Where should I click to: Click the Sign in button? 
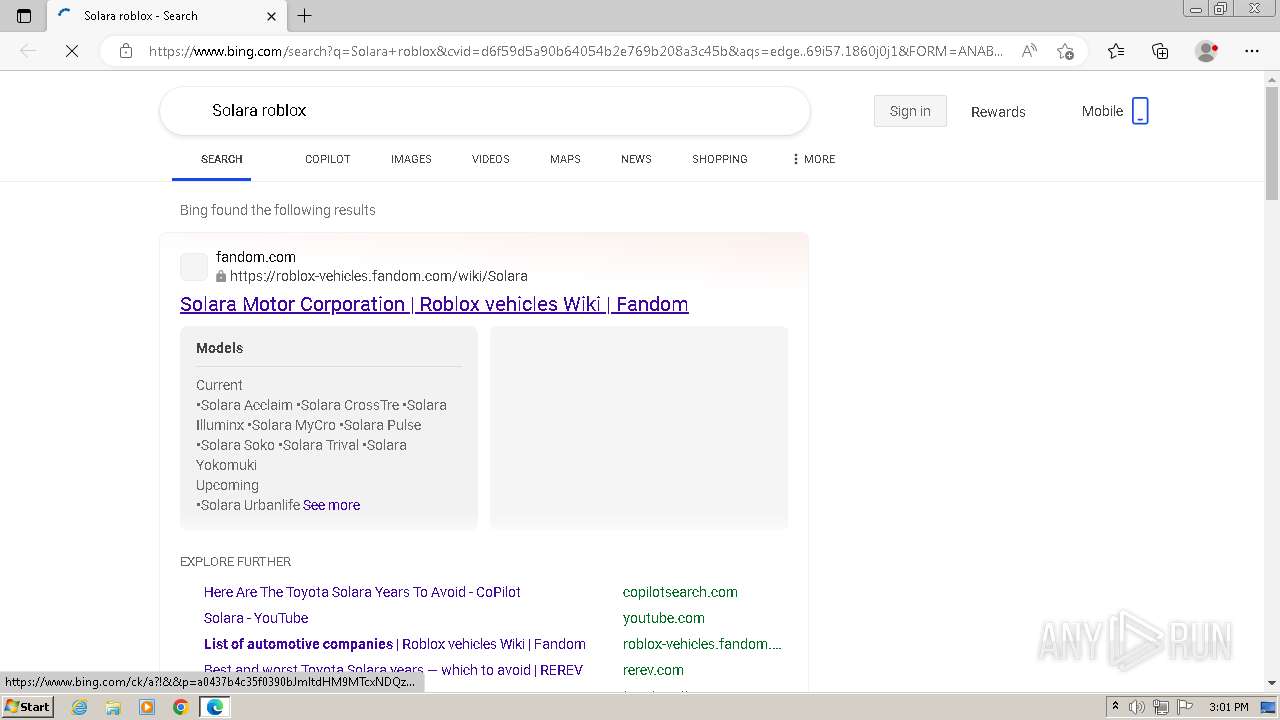(x=910, y=111)
